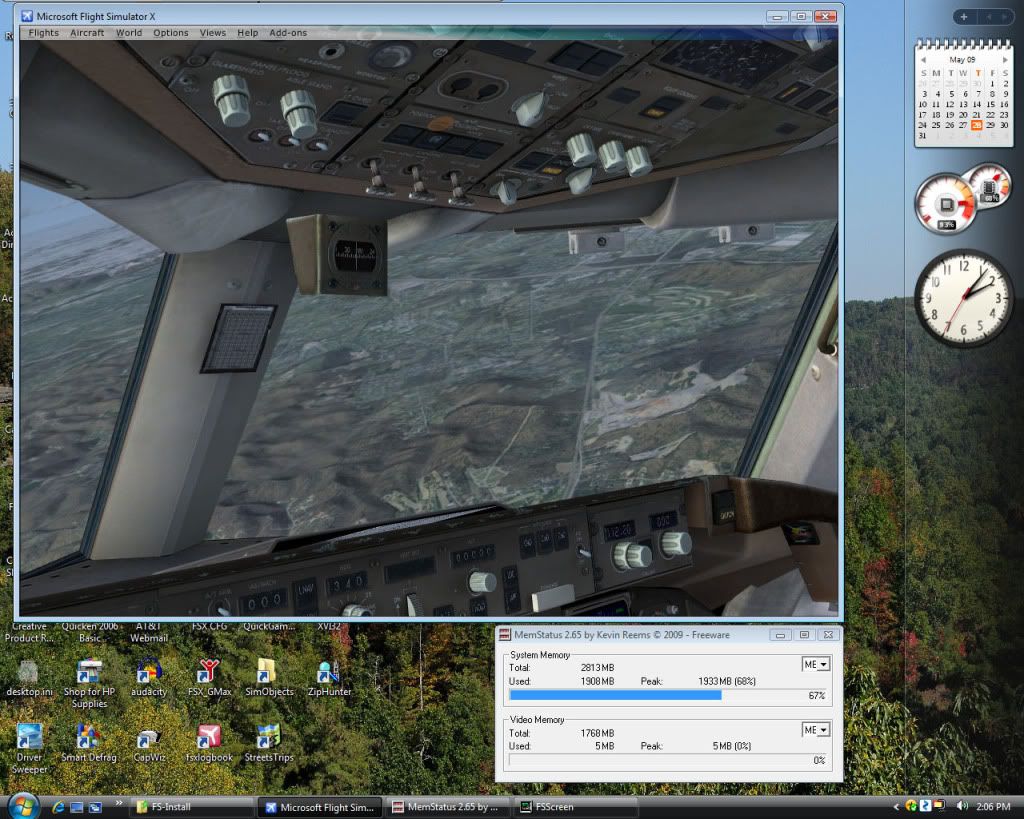The height and width of the screenshot is (819, 1024).
Task: Close the MemStatus window
Action: click(x=828, y=635)
